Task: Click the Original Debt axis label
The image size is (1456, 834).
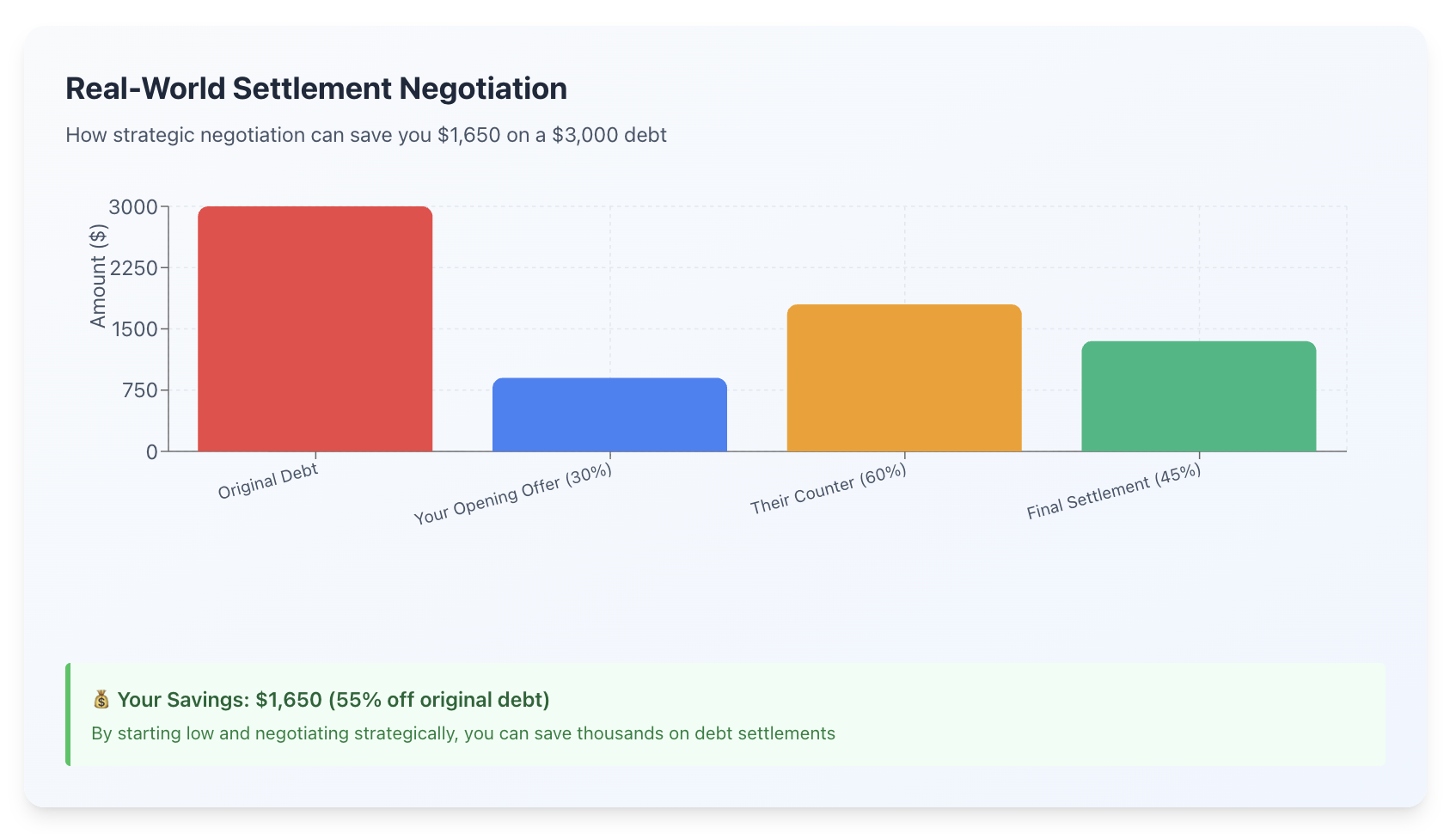Action: coord(268,481)
